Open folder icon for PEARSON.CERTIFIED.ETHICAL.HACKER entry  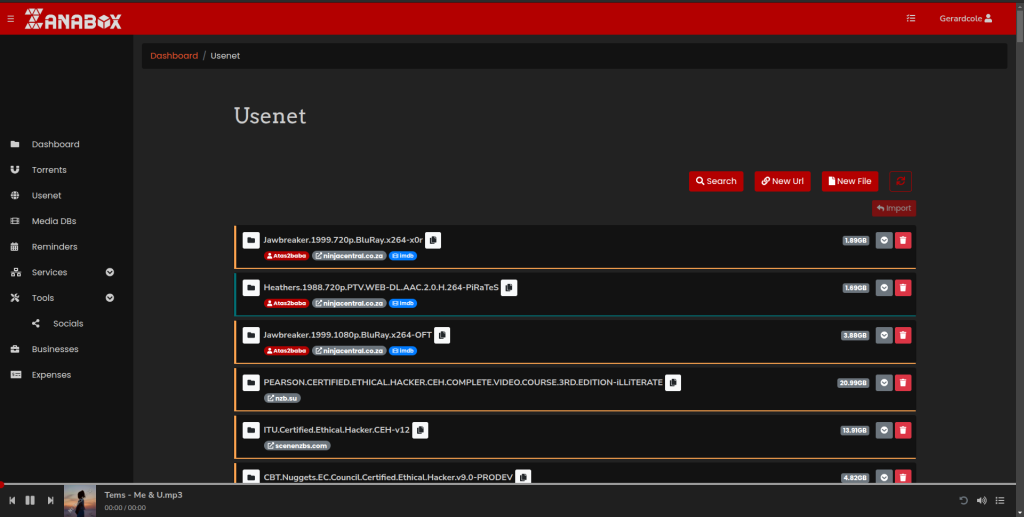[251, 383]
